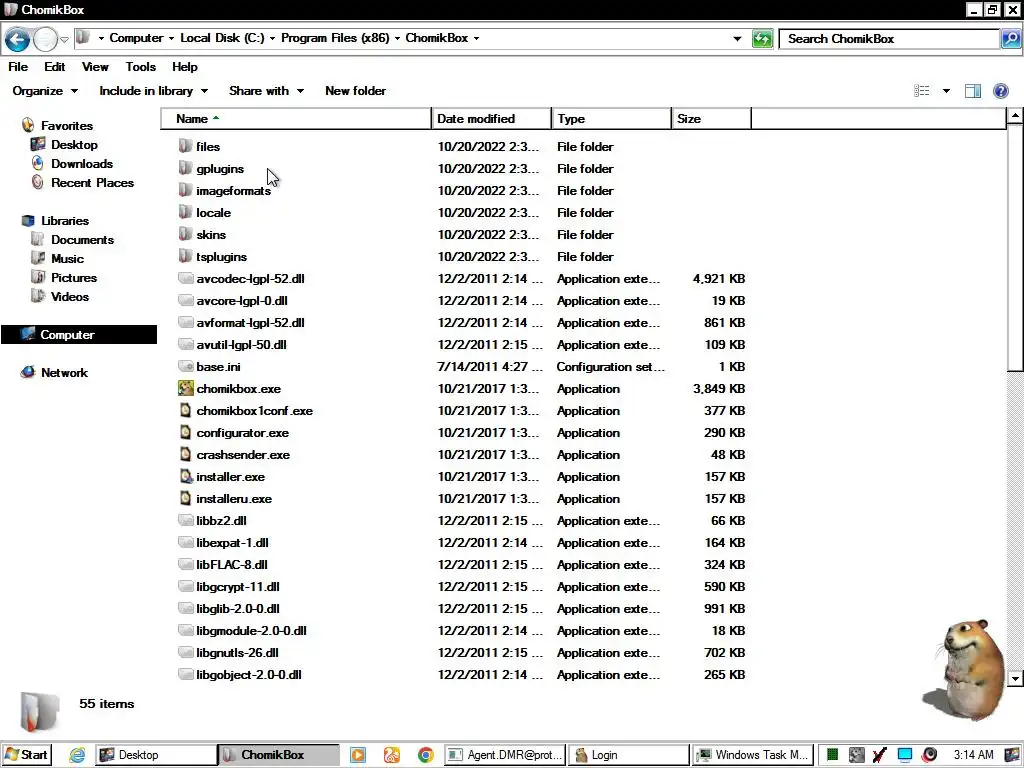Switch to Windows Task Manager taskbar button
The image size is (1024, 768).
(753, 755)
